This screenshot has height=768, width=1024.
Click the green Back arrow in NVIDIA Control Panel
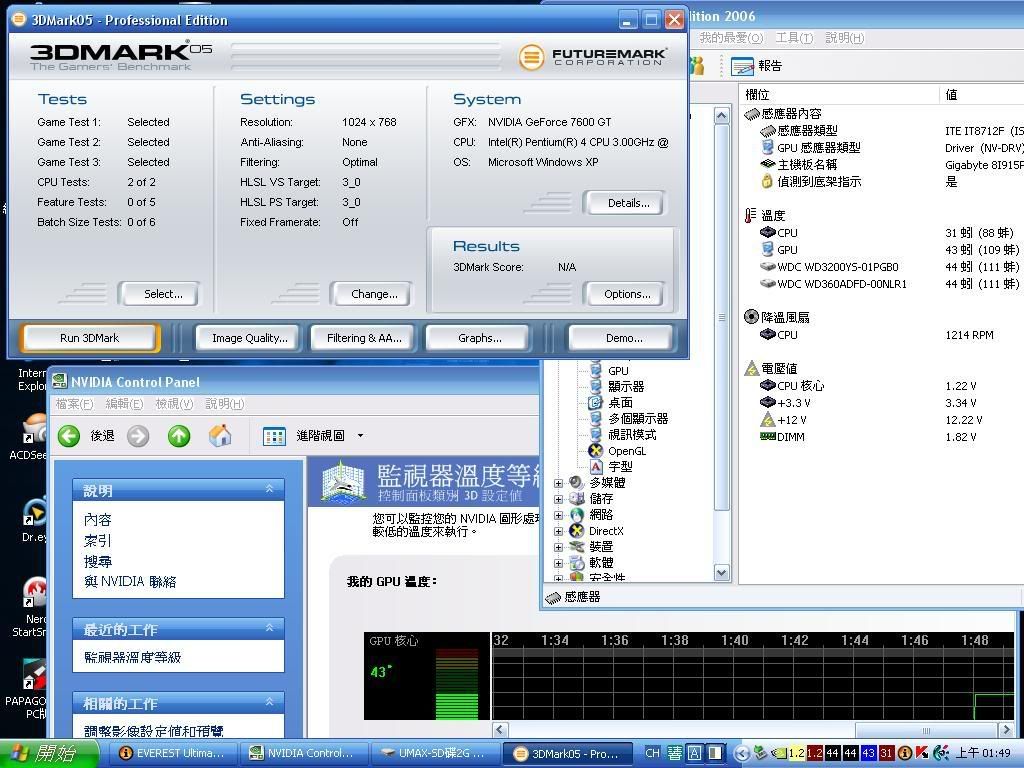69,435
